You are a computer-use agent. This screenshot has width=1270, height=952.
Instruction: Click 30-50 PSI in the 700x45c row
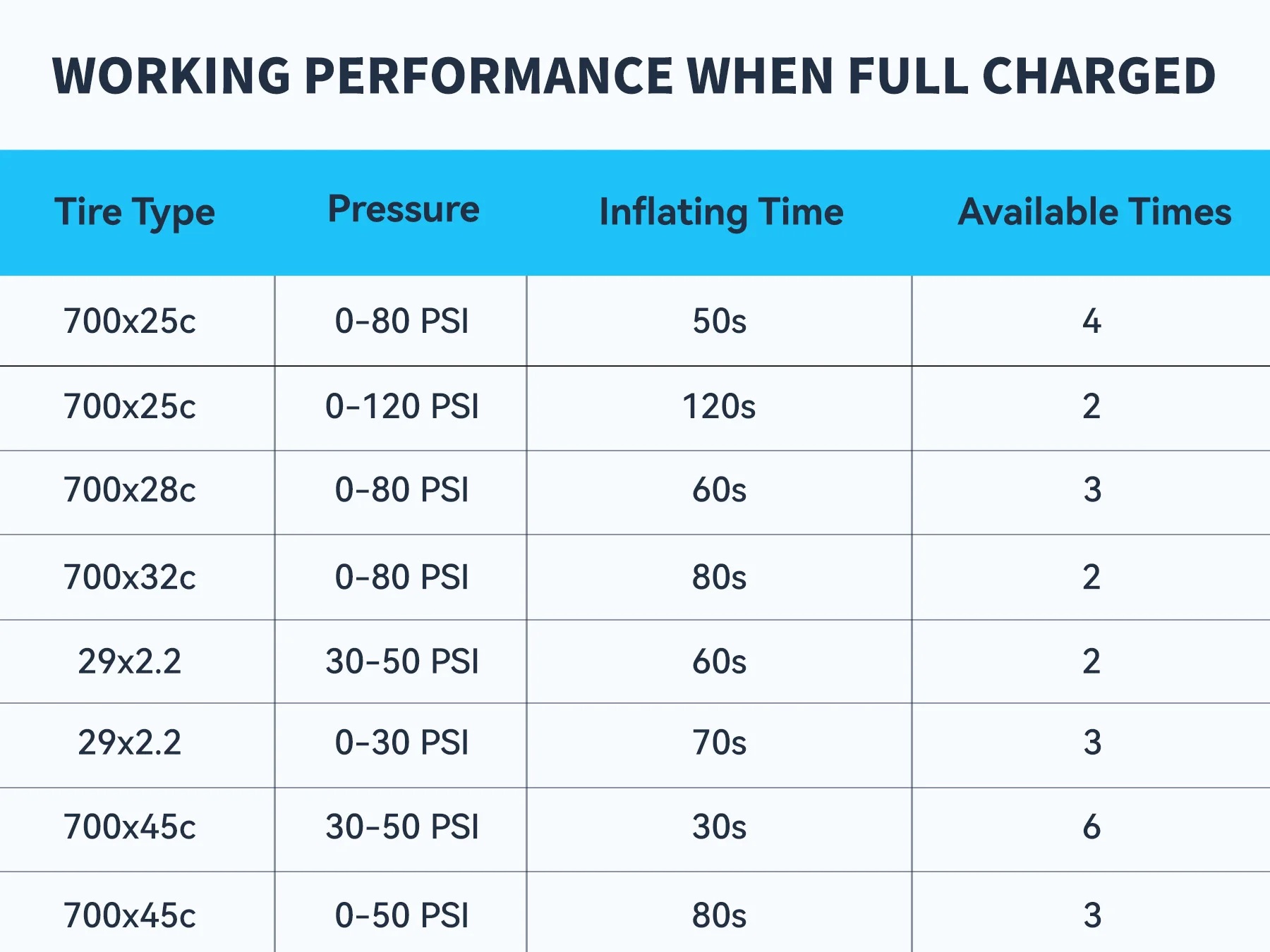coord(402,827)
